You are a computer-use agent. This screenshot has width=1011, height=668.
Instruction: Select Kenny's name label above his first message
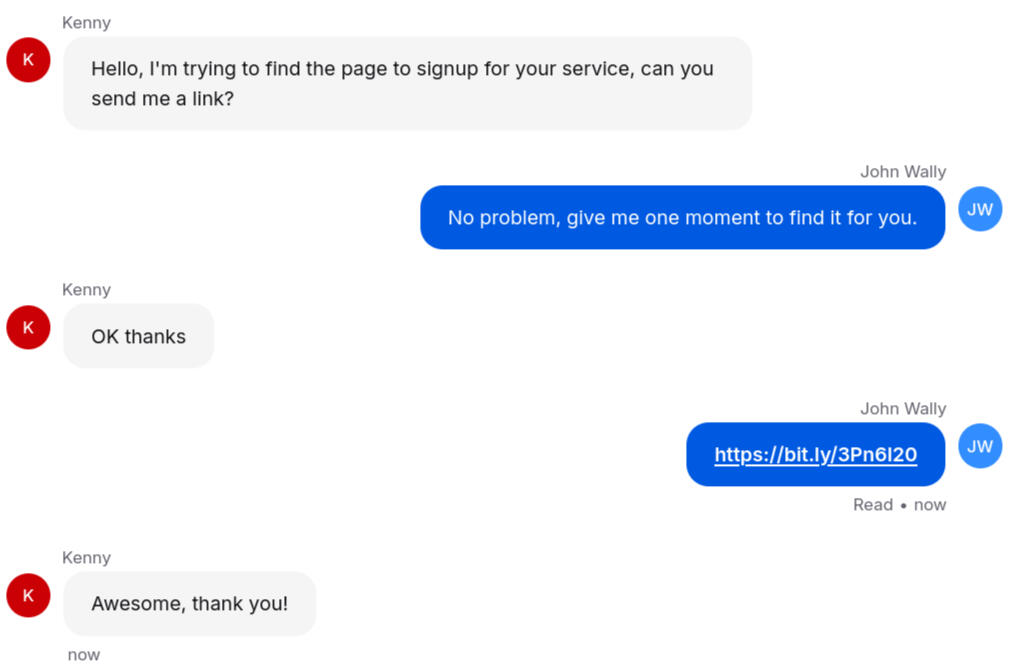(x=86, y=22)
